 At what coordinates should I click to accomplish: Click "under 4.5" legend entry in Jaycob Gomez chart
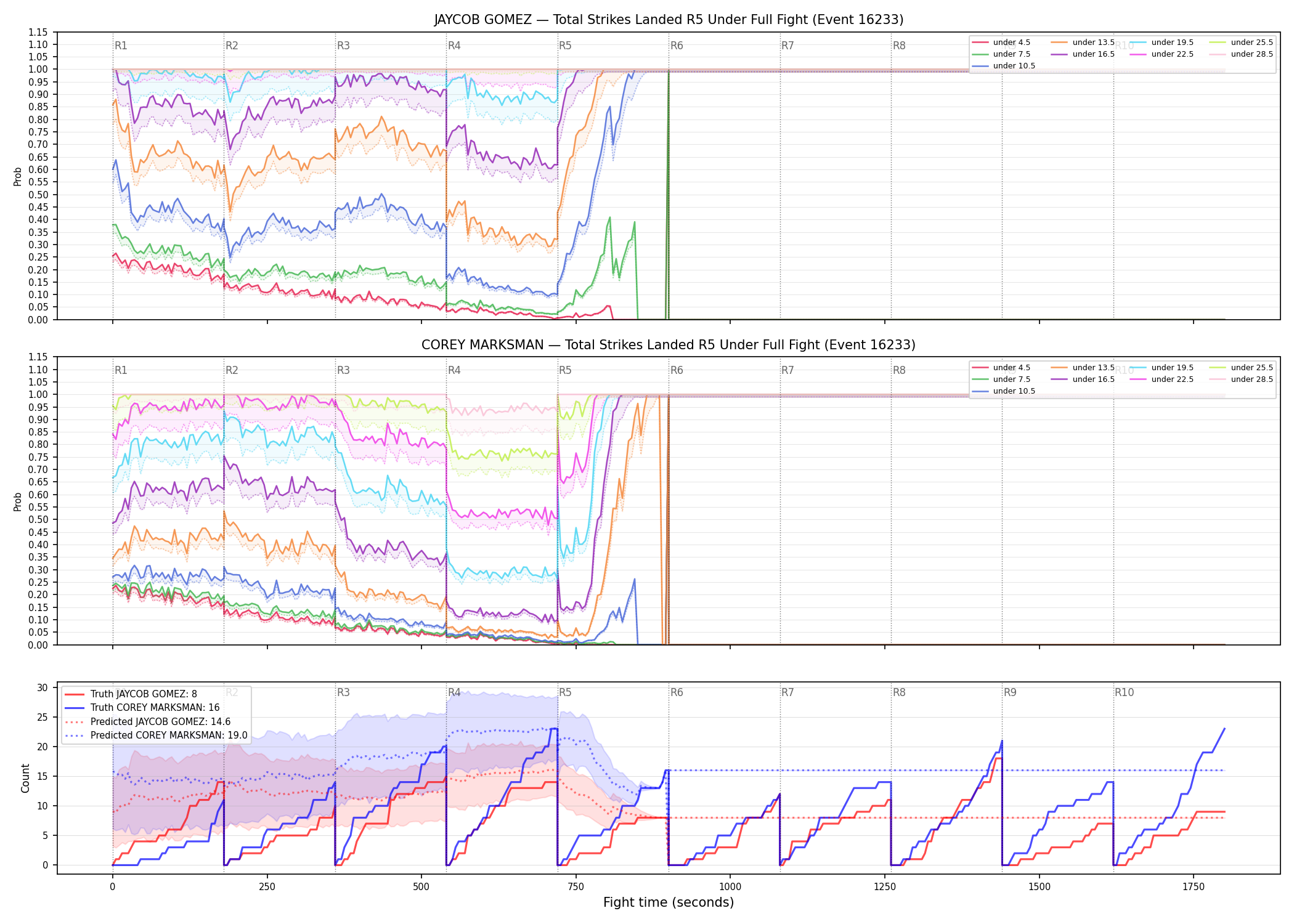click(x=1001, y=43)
